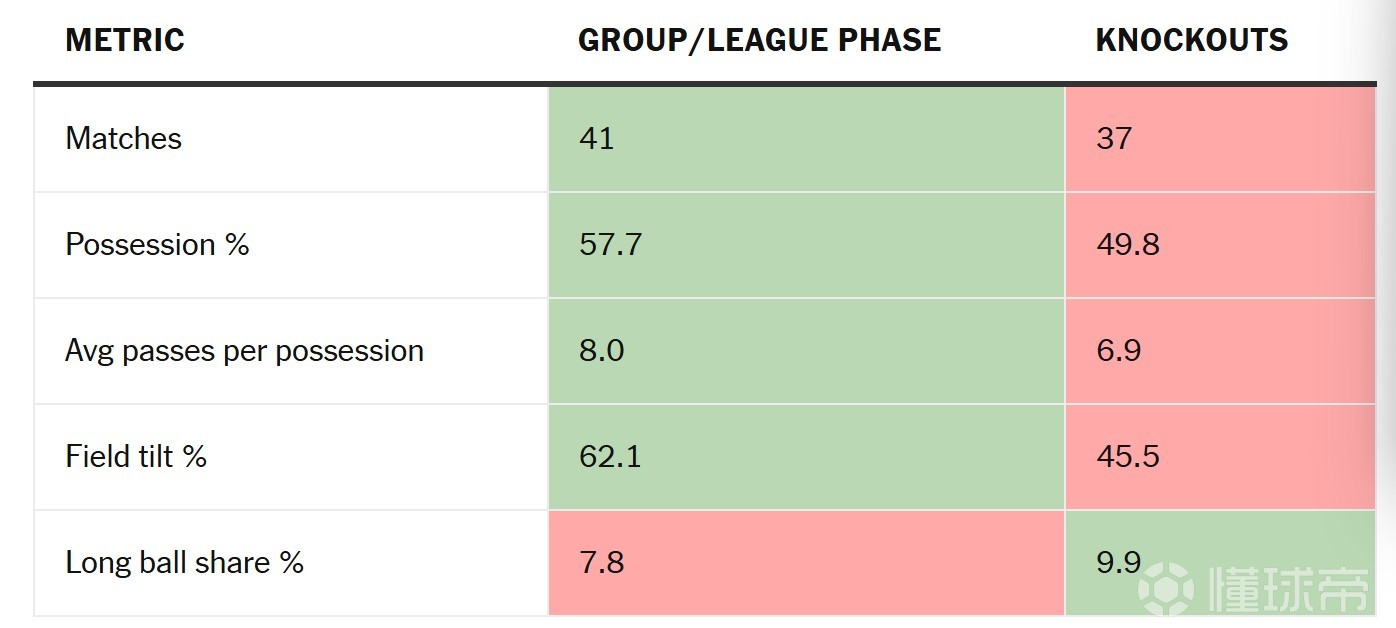1396x628 pixels.
Task: Click the group phase field tilt 62.1
Action: click(610, 456)
